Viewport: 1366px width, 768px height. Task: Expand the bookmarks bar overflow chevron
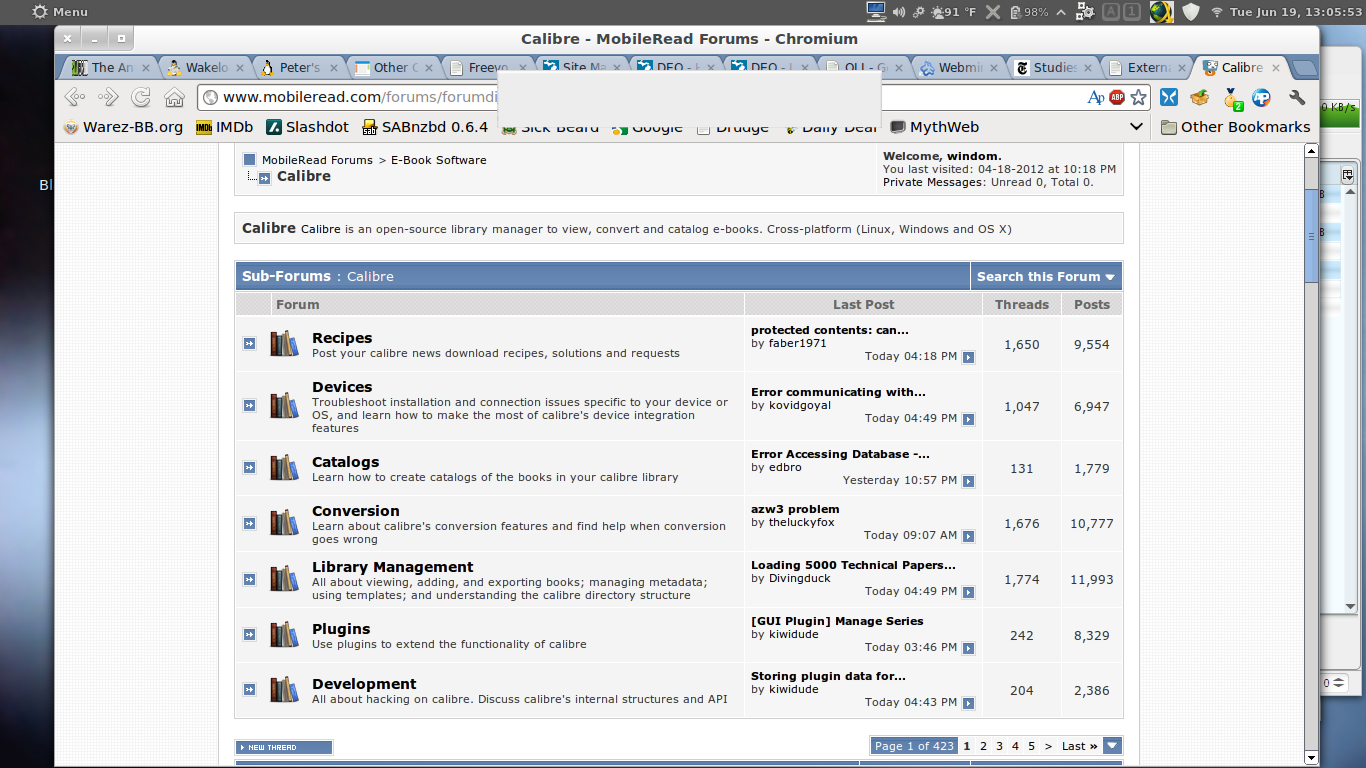[x=1136, y=127]
